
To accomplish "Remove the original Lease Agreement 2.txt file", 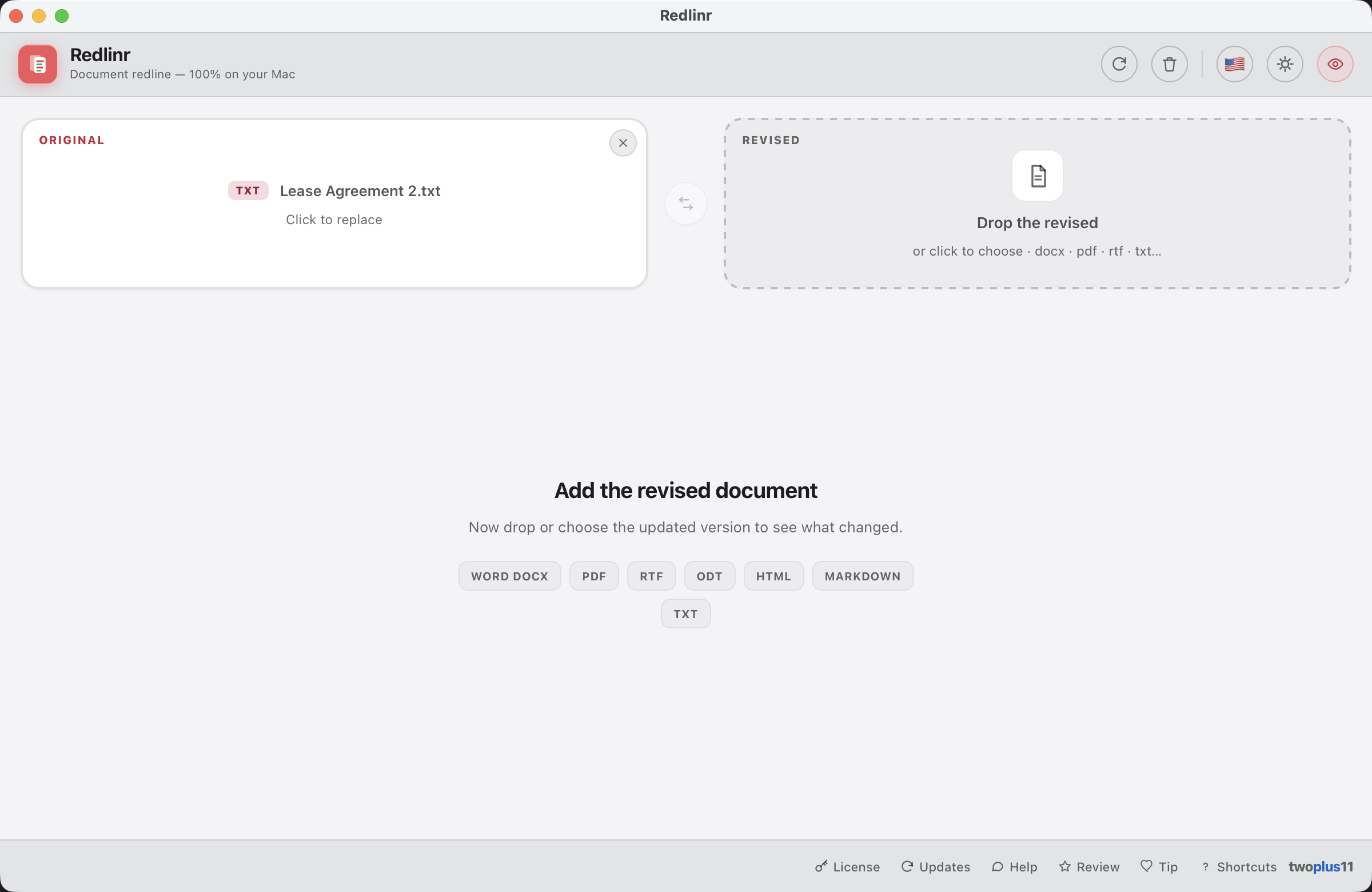I will 623,143.
